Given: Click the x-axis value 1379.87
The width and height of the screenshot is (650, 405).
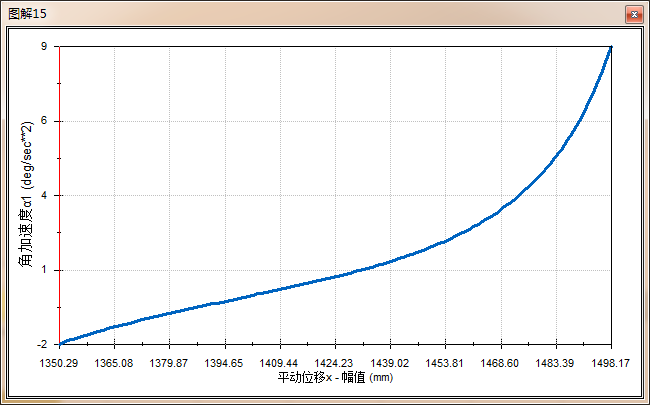Looking at the screenshot, I should [169, 363].
